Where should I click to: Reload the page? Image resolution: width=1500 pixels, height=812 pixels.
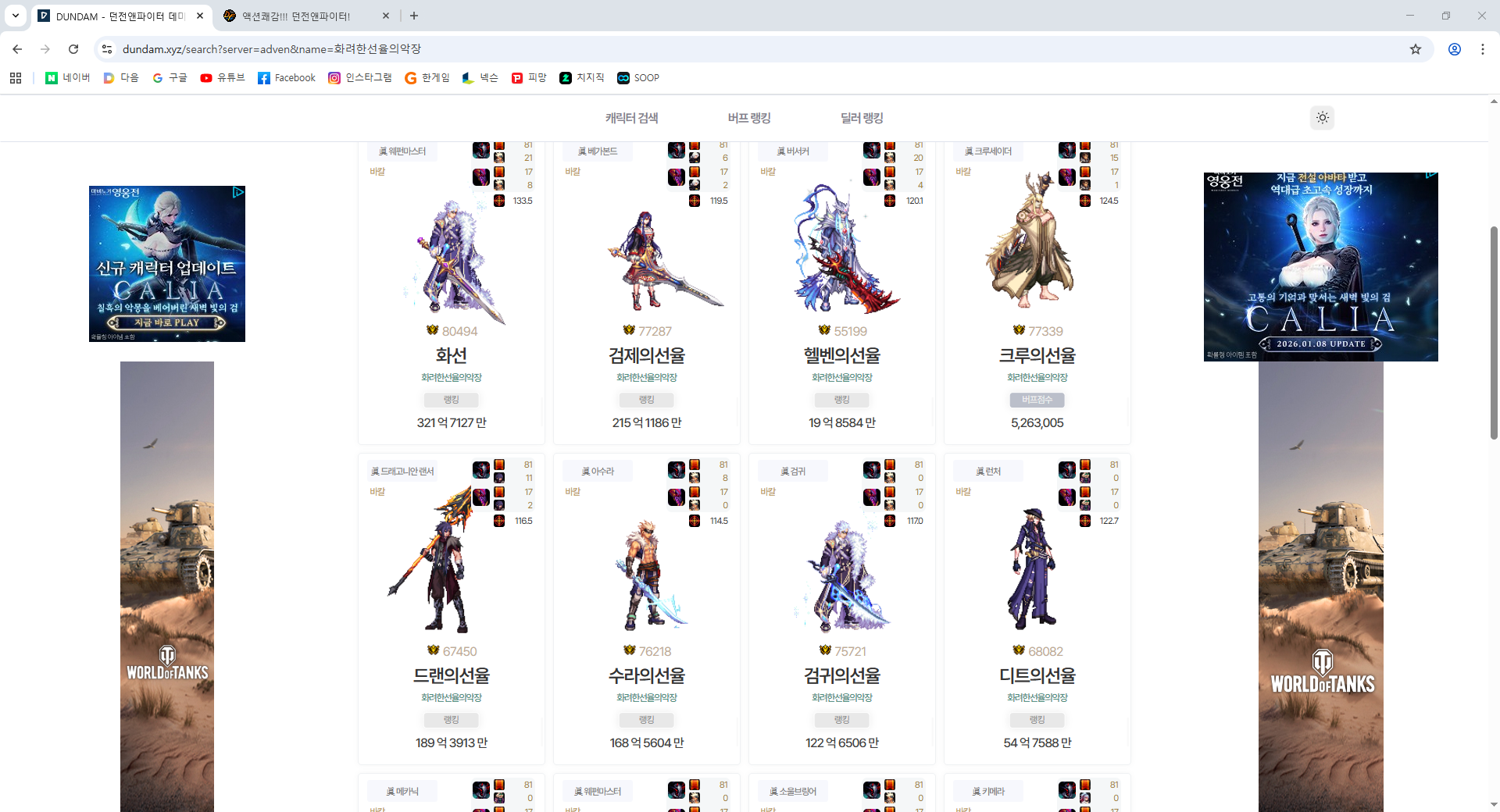[x=73, y=49]
